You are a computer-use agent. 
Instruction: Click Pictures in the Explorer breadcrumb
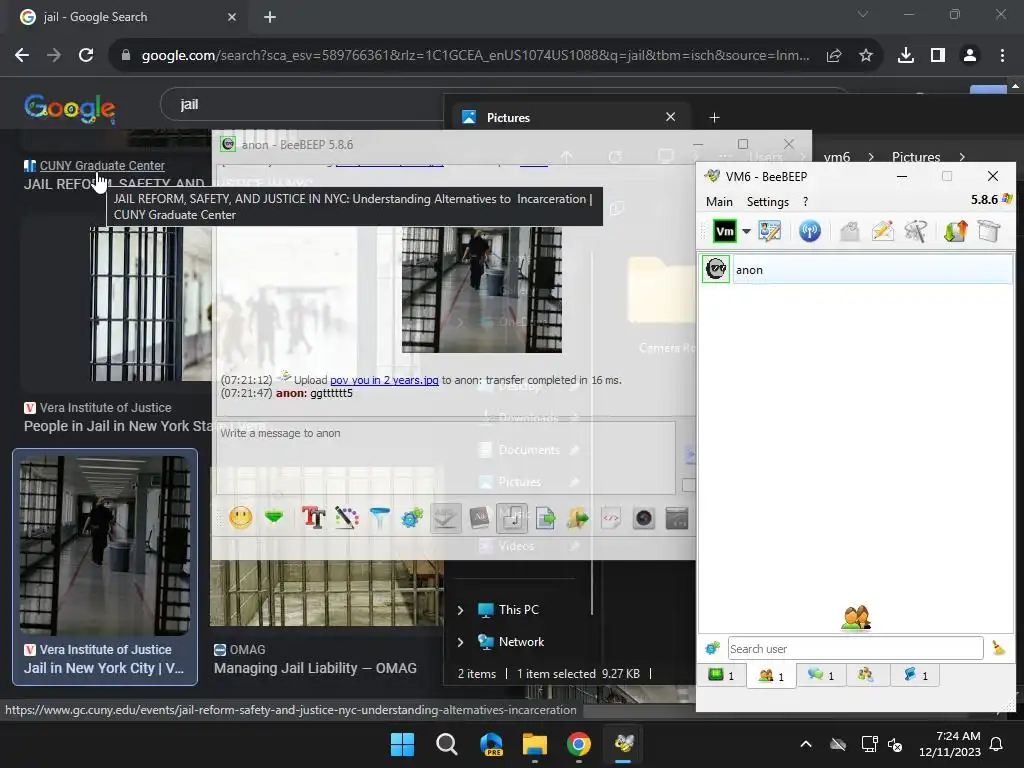pyautogui.click(x=916, y=157)
